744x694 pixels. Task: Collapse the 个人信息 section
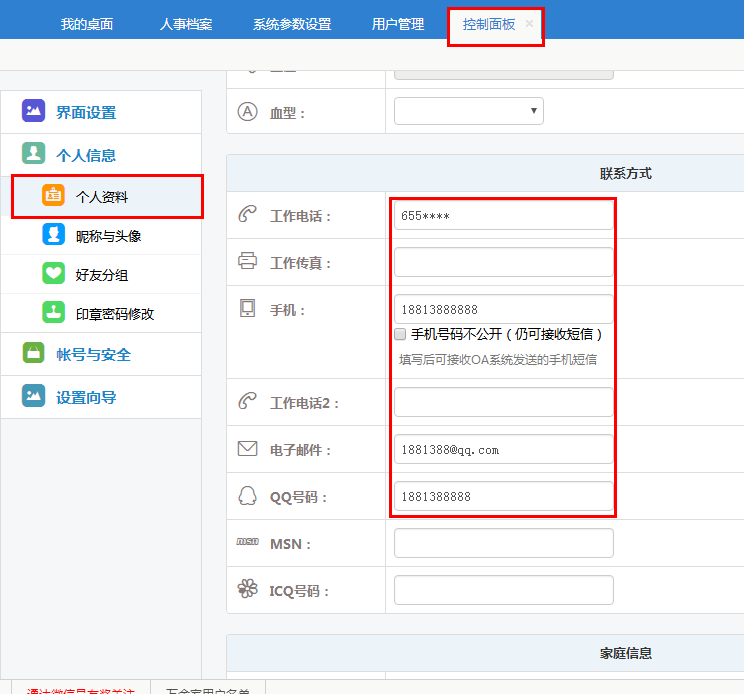coord(86,155)
